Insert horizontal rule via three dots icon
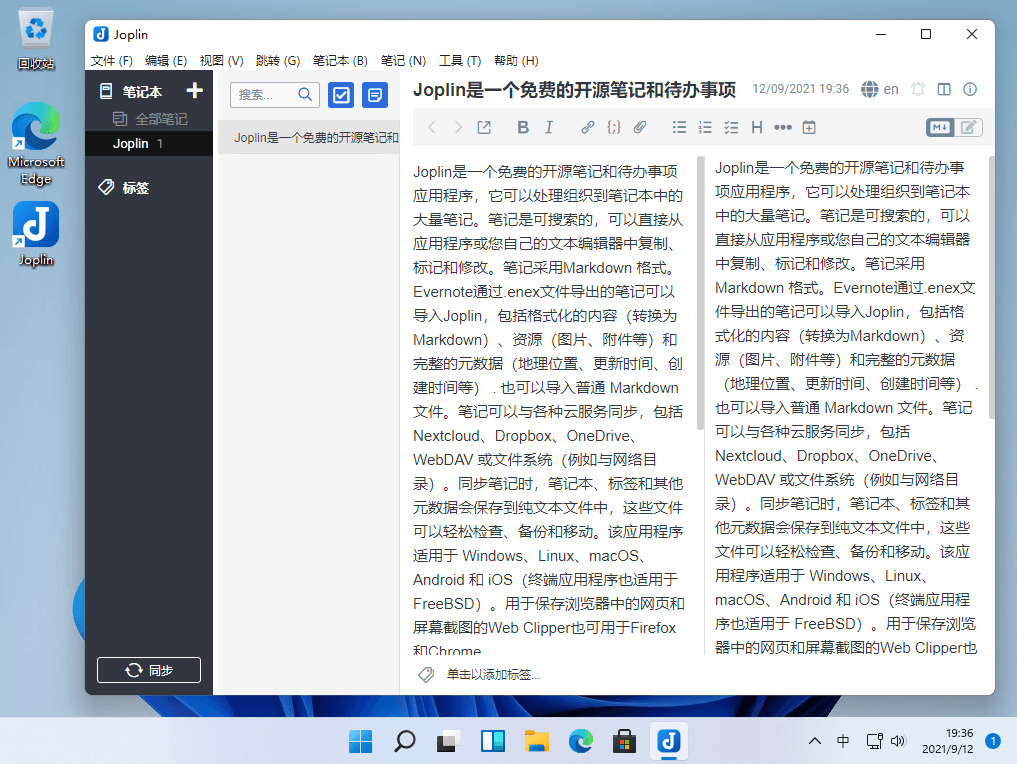 [x=783, y=127]
